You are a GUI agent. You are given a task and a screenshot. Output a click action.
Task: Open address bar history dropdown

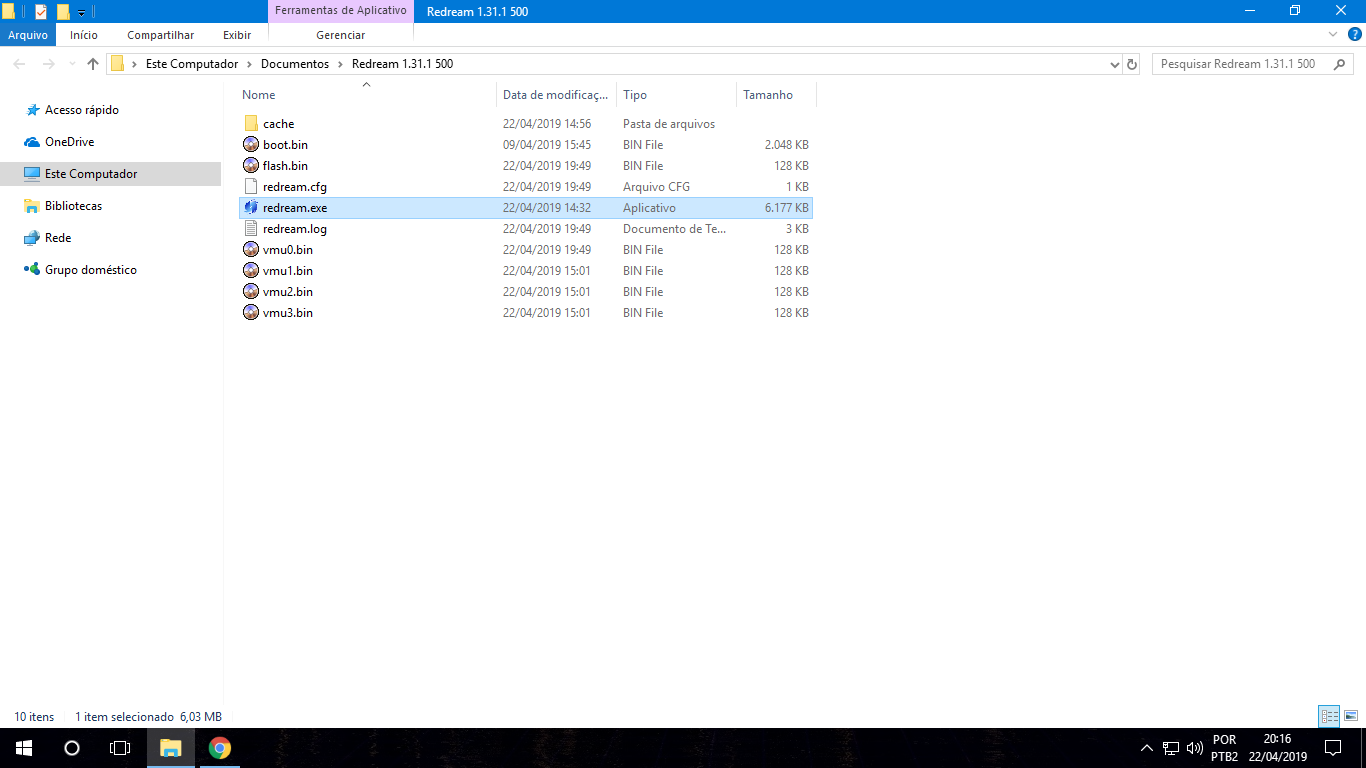[x=1115, y=64]
